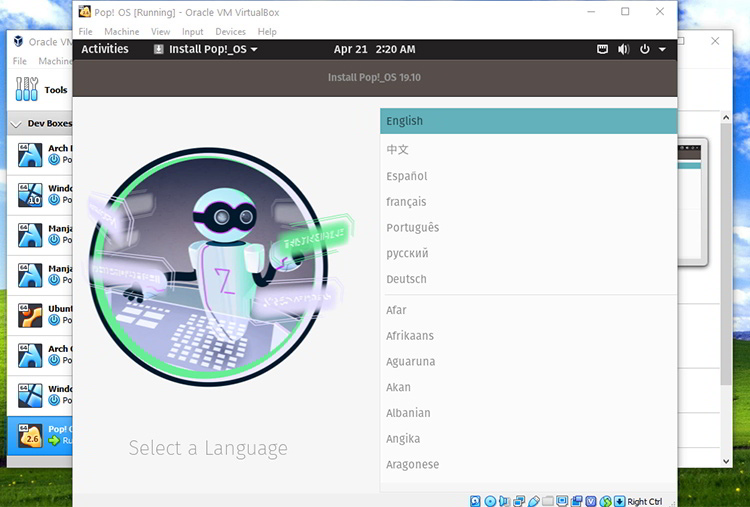The height and width of the screenshot is (507, 750).
Task: Select Afar language
Action: point(529,310)
